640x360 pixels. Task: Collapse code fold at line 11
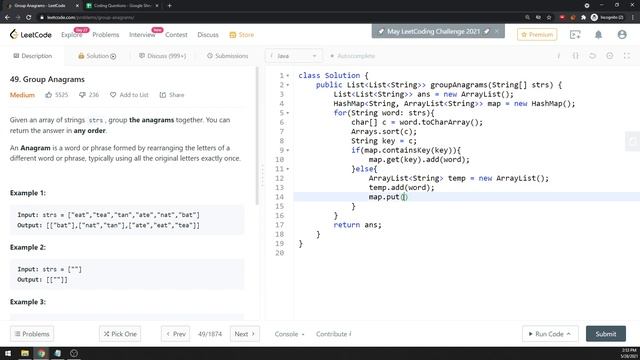pyautogui.click(x=288, y=169)
